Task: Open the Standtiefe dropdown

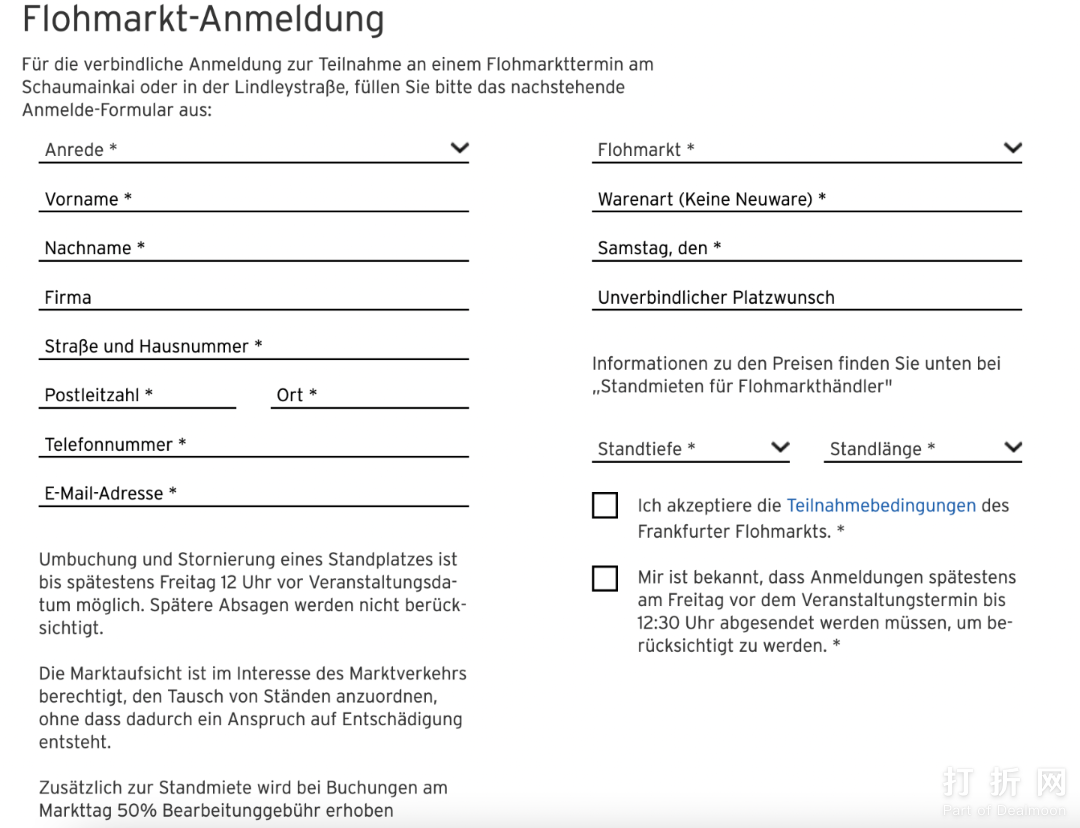Action: (690, 448)
